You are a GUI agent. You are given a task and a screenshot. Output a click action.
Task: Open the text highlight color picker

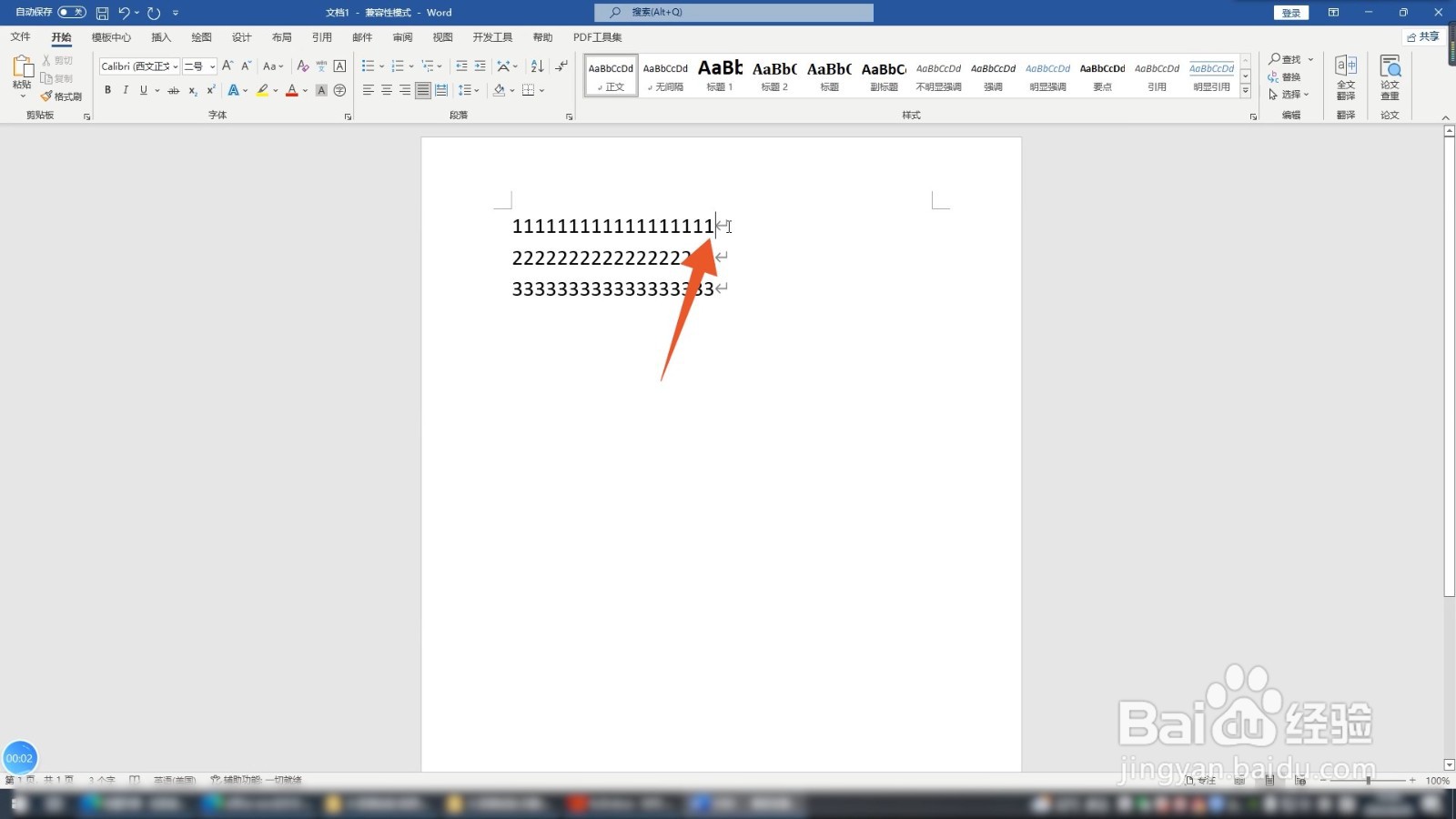276,90
